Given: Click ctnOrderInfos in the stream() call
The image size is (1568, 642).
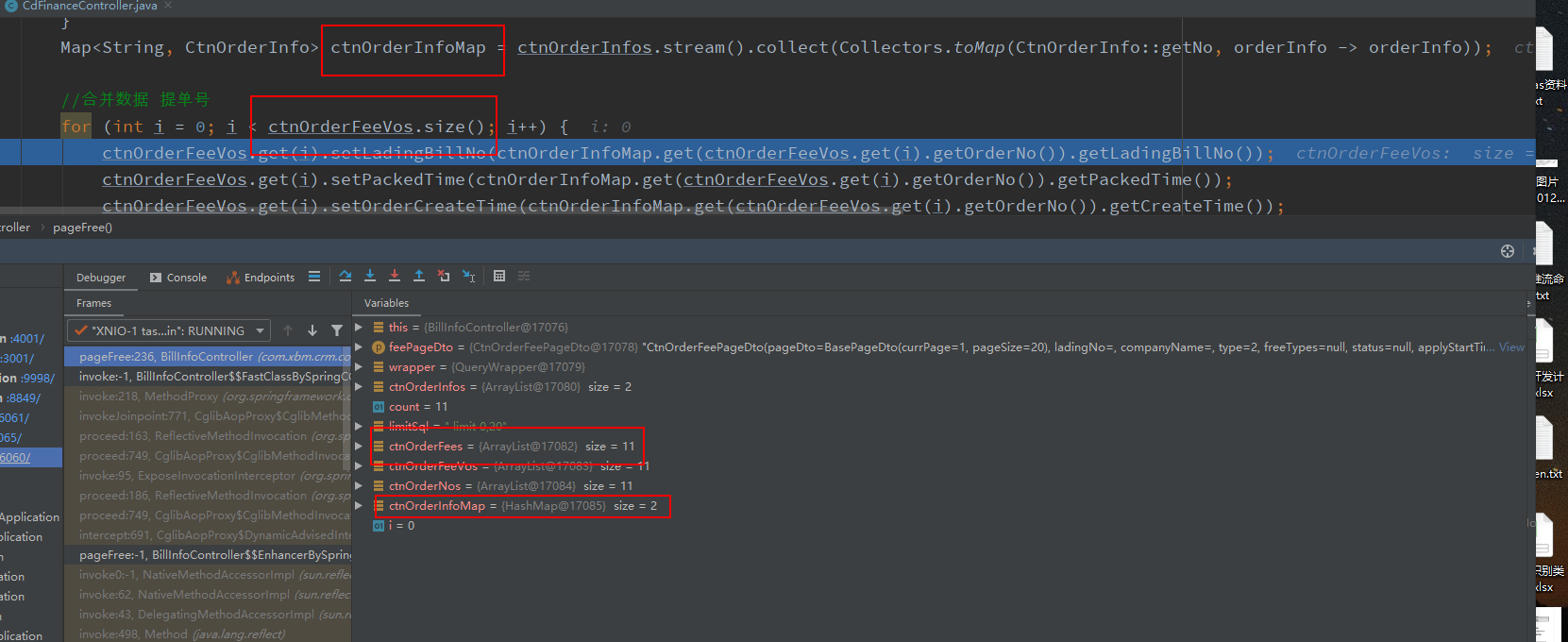Looking at the screenshot, I should pos(584,47).
